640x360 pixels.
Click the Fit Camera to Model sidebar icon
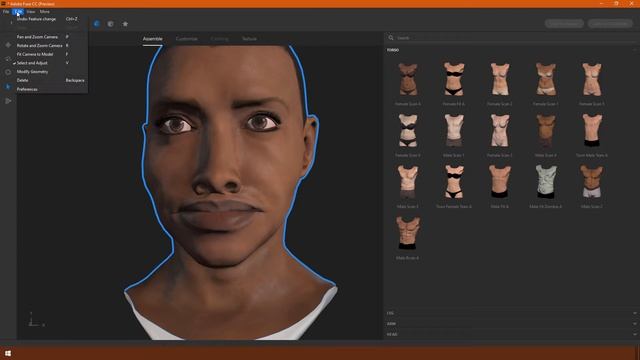(x=8, y=72)
